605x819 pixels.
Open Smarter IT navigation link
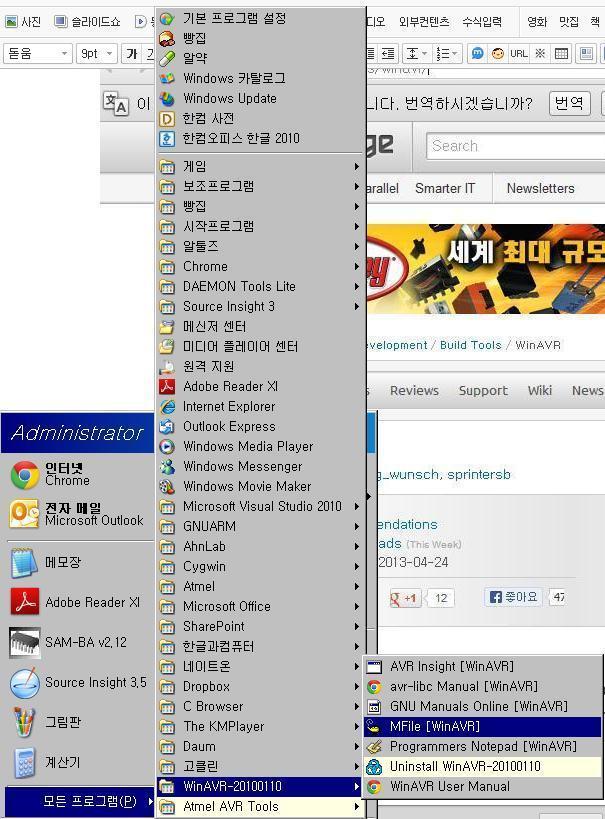tap(445, 188)
